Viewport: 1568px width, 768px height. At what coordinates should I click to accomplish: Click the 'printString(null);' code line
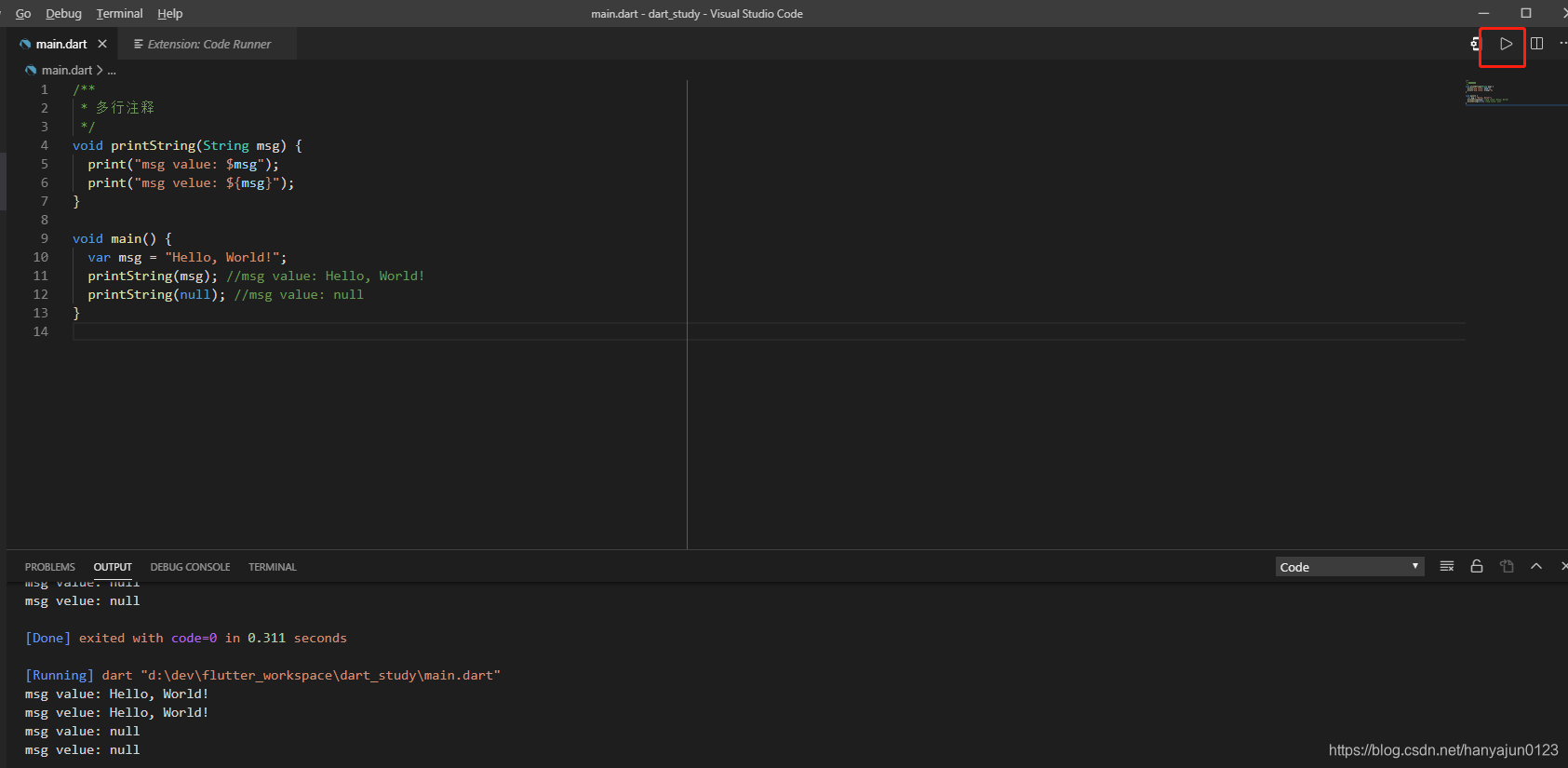[156, 294]
